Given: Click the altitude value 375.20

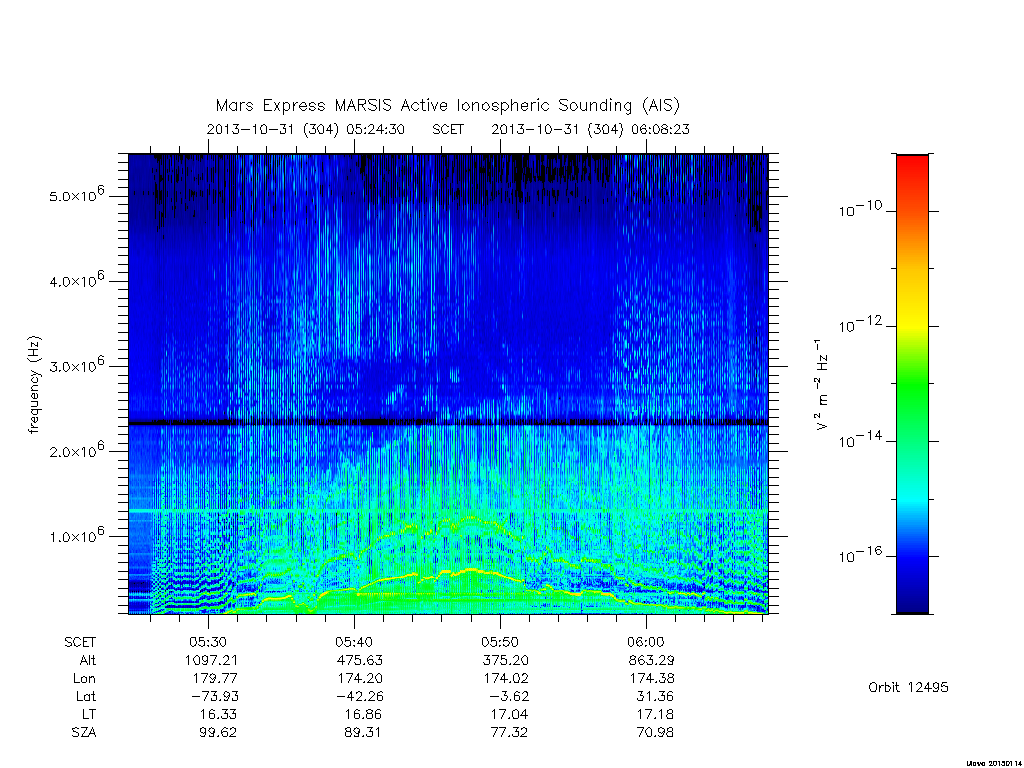Looking at the screenshot, I should (505, 661).
